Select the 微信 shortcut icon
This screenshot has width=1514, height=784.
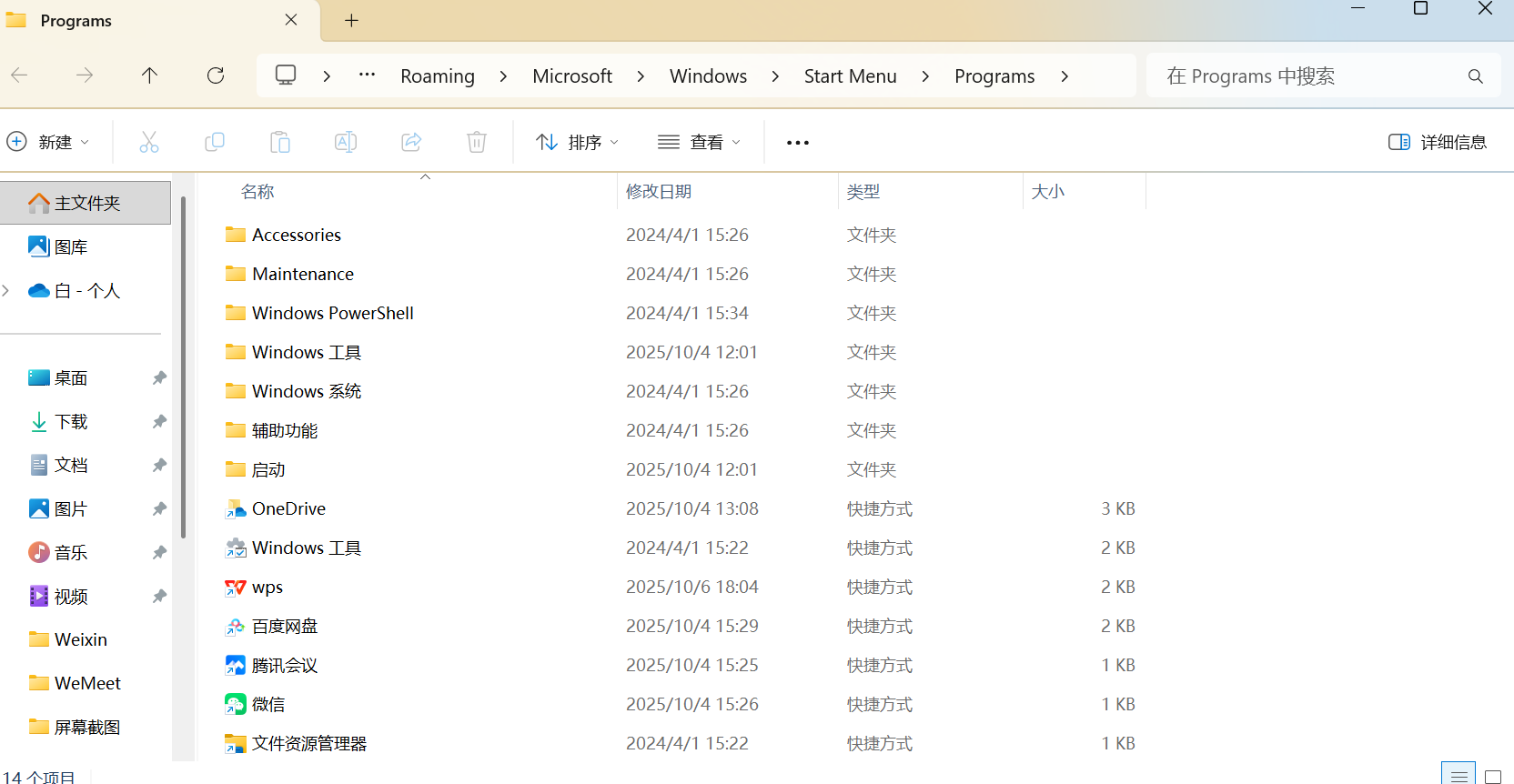click(236, 705)
